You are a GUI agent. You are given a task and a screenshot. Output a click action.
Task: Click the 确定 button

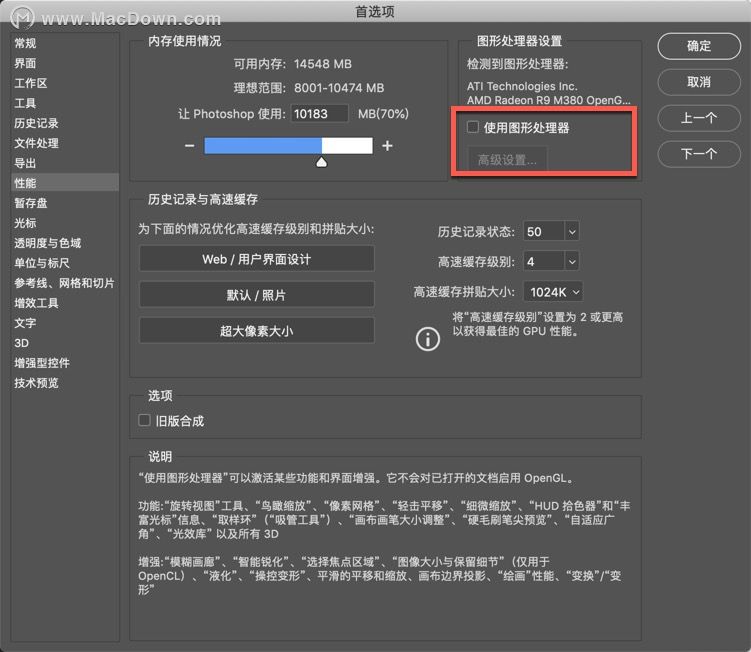pos(699,46)
